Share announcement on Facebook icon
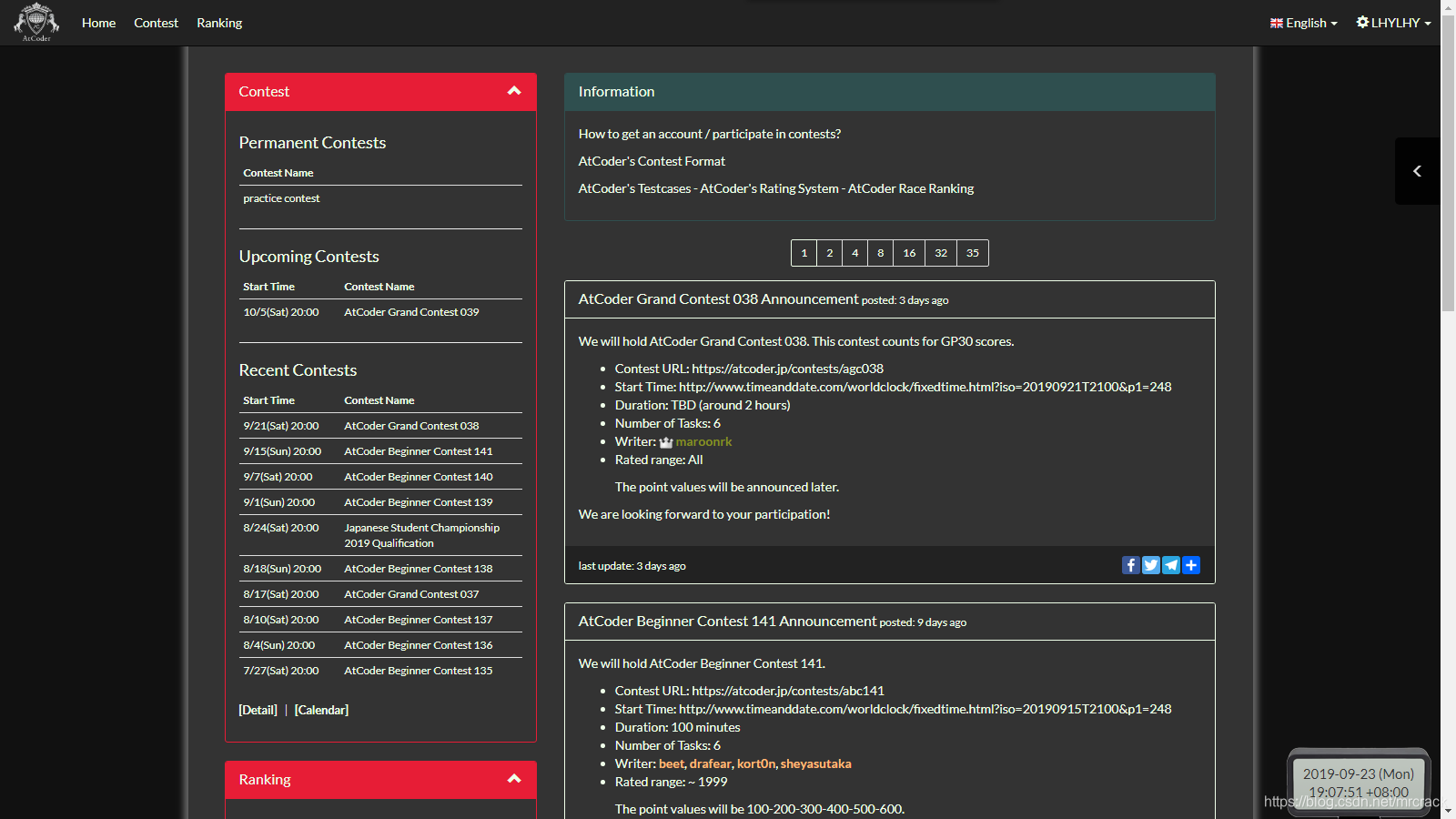This screenshot has height=819, width=1456. (x=1130, y=565)
